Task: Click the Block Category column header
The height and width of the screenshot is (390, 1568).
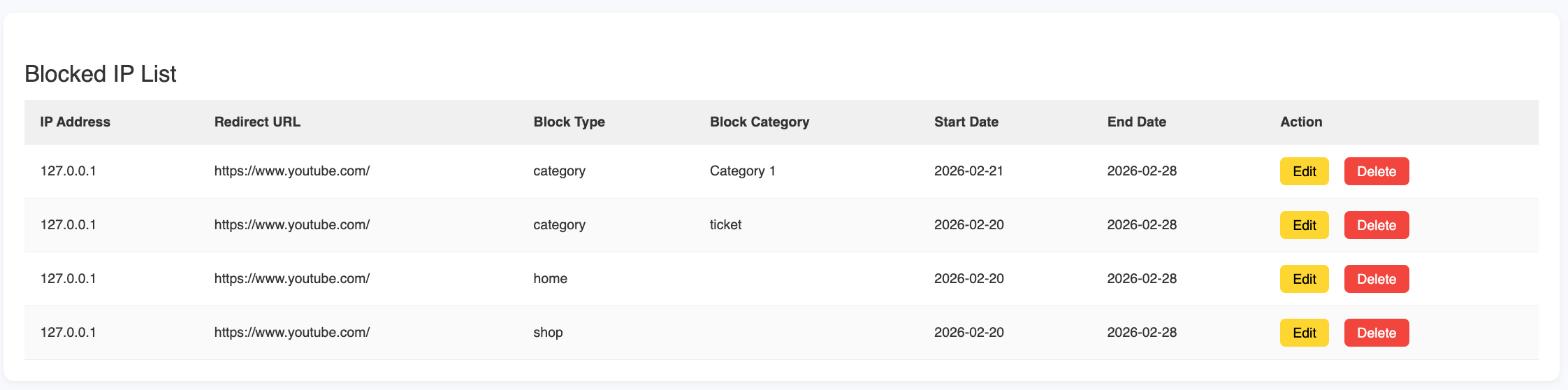Action: pyautogui.click(x=759, y=122)
